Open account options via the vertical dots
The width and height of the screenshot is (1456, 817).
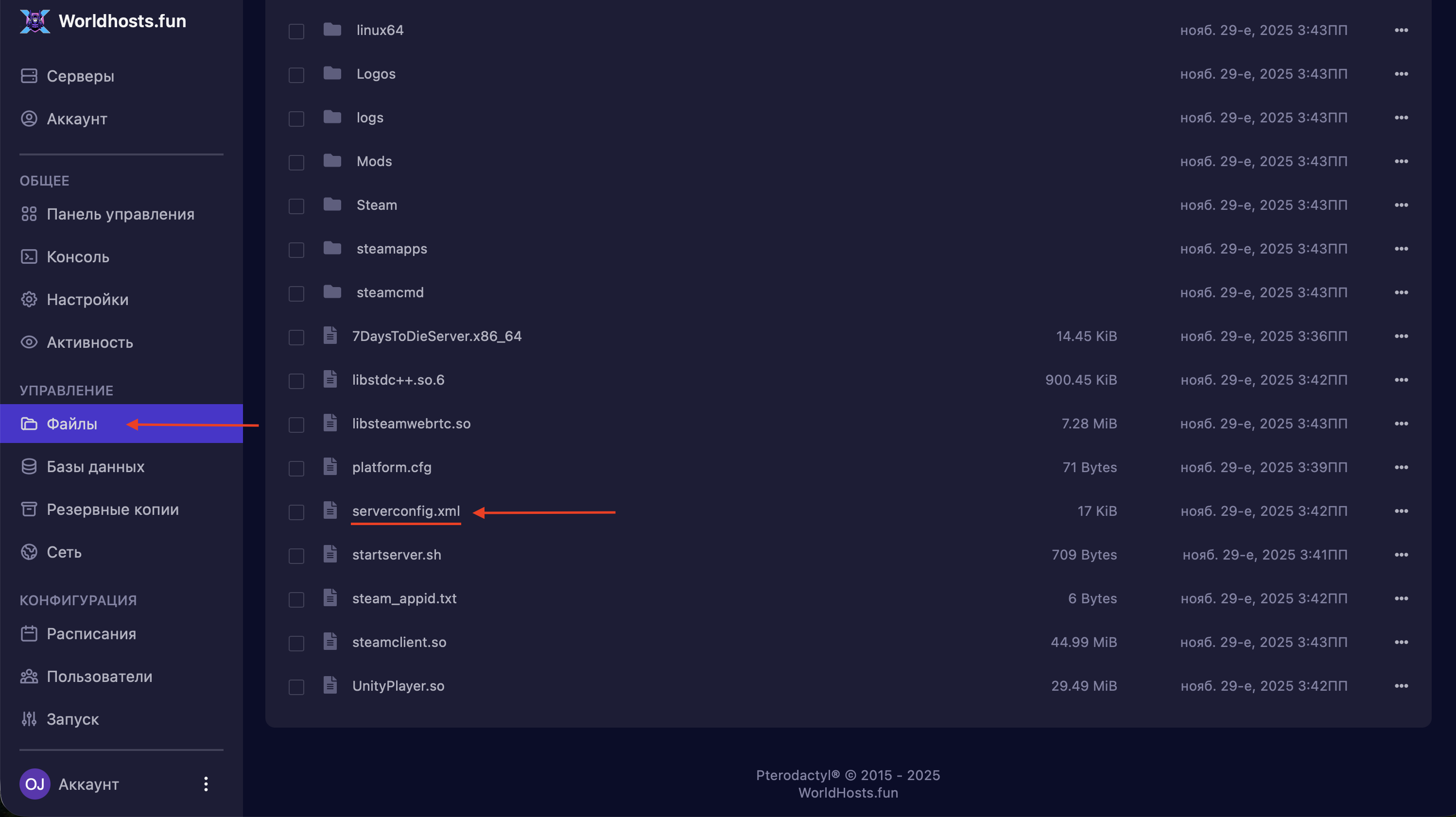point(206,783)
